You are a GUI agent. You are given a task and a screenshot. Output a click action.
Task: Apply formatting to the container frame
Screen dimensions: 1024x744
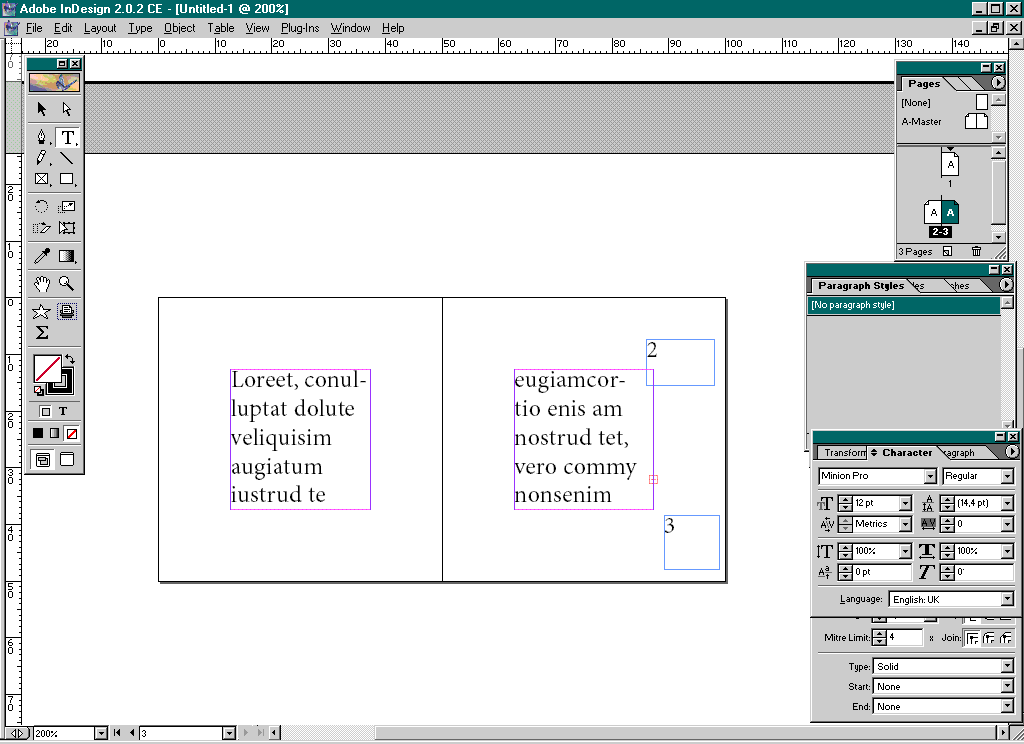pos(45,412)
